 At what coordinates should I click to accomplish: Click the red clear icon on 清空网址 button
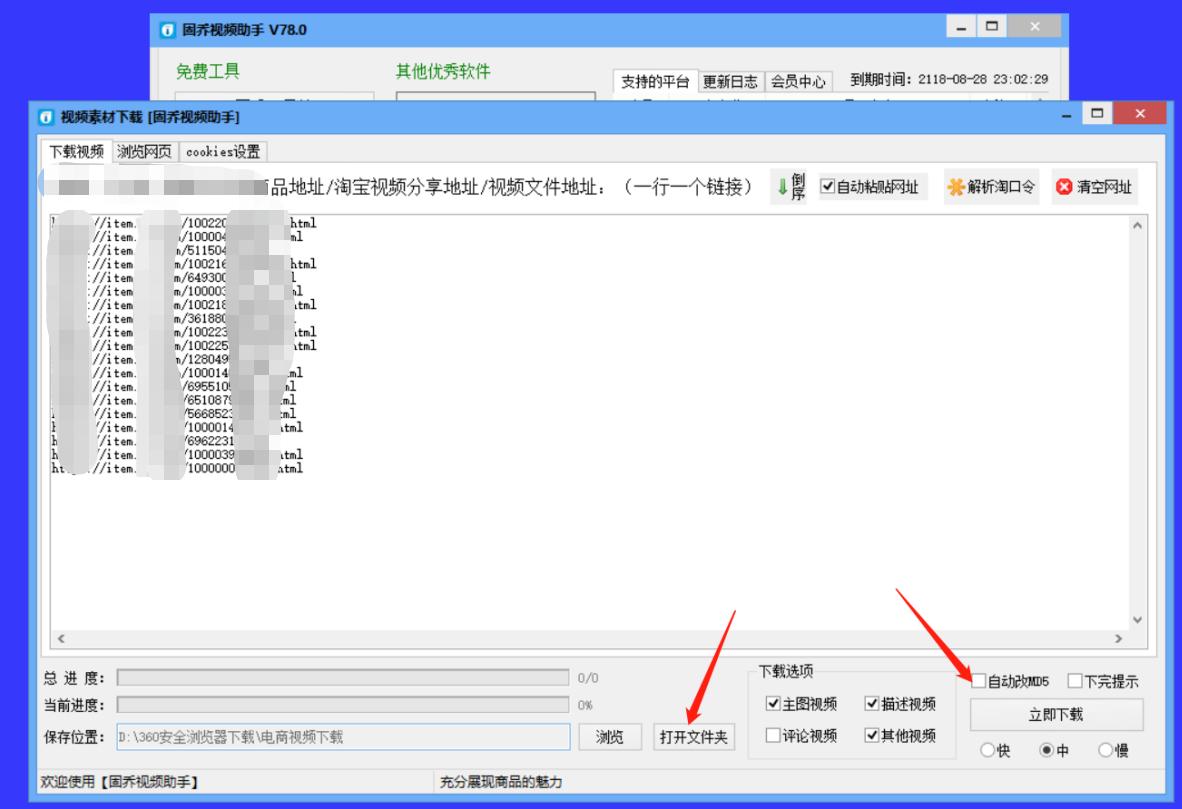pyautogui.click(x=1063, y=186)
